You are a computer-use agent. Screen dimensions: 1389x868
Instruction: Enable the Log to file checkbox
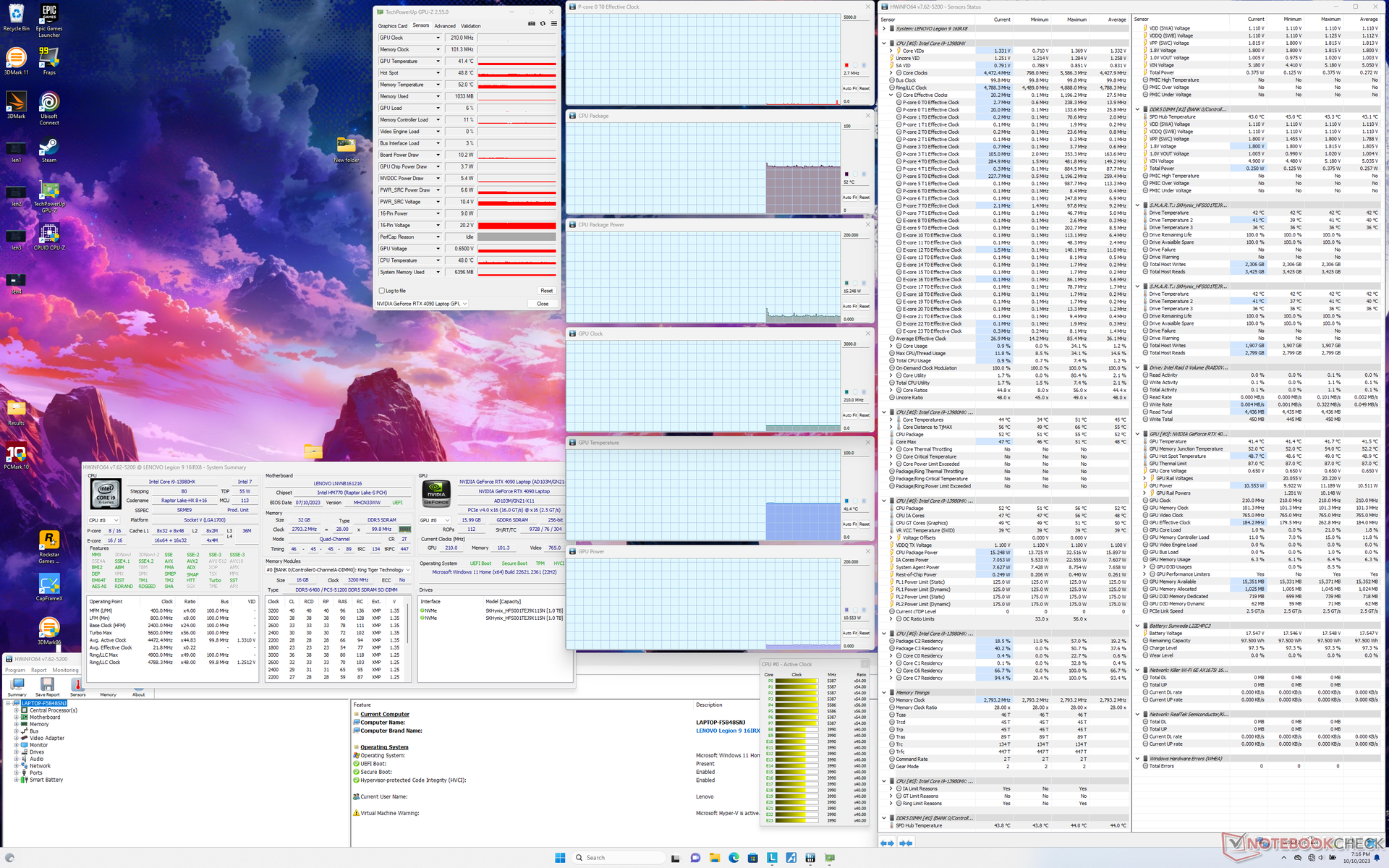pyautogui.click(x=382, y=291)
